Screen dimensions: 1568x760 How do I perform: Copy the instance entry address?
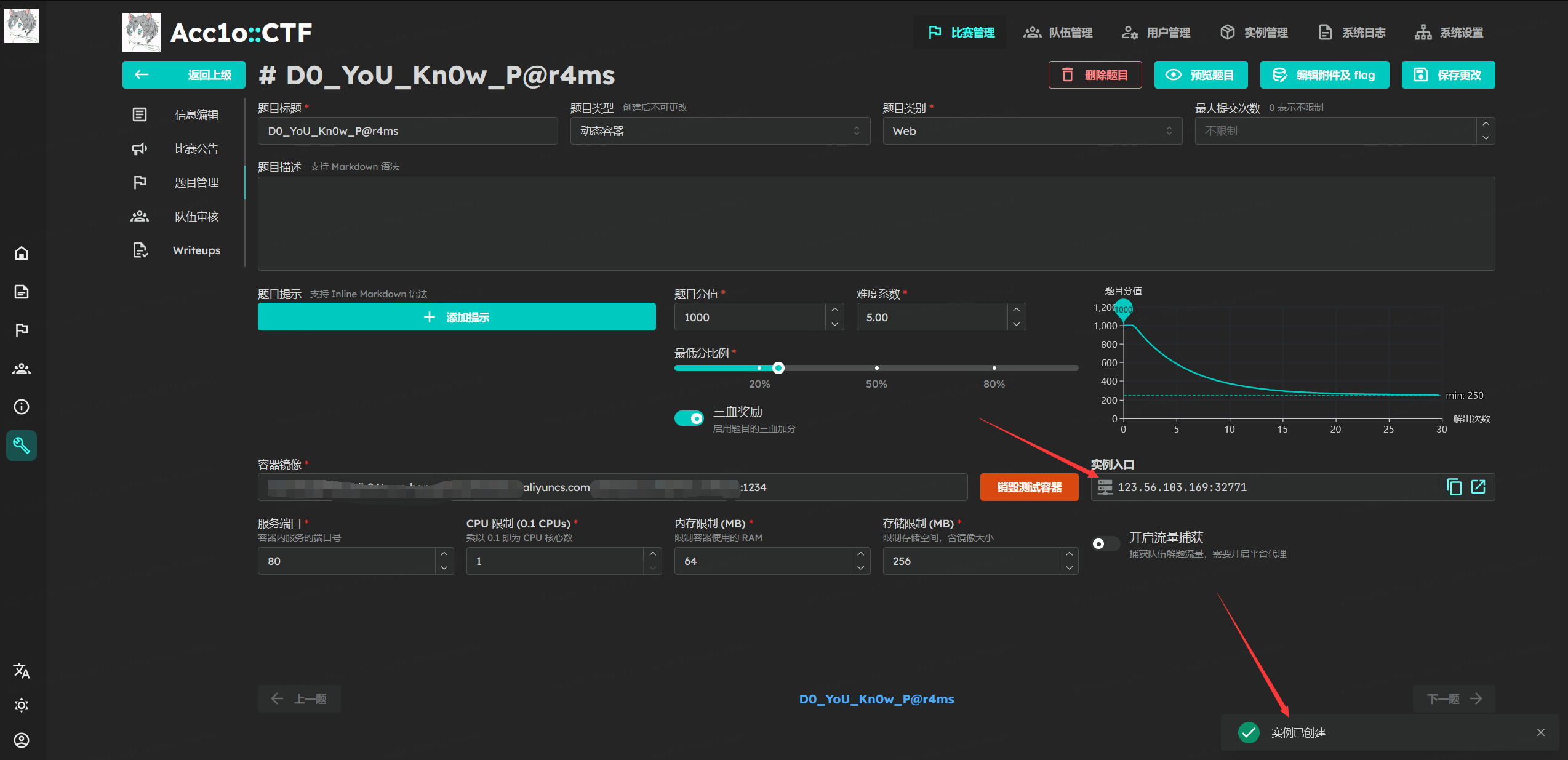coord(1454,487)
